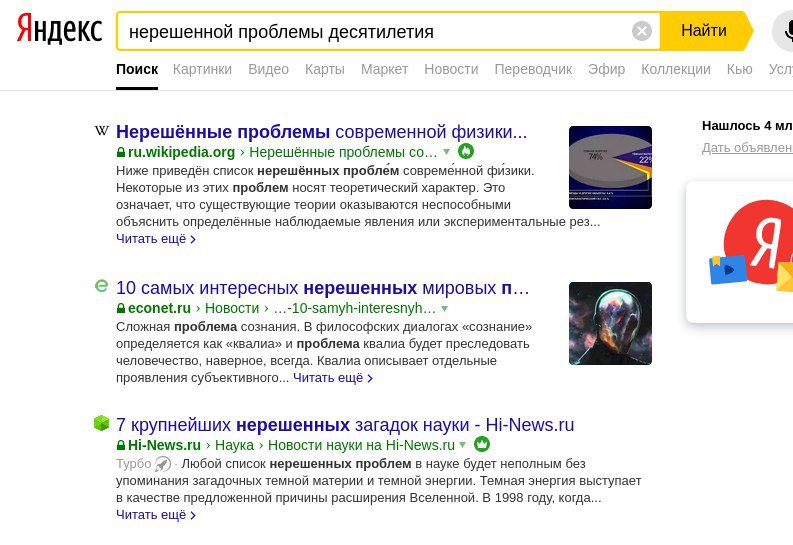Viewport: 793px width, 545px height.
Task: Clear the search query with the X icon
Action: coord(641,31)
